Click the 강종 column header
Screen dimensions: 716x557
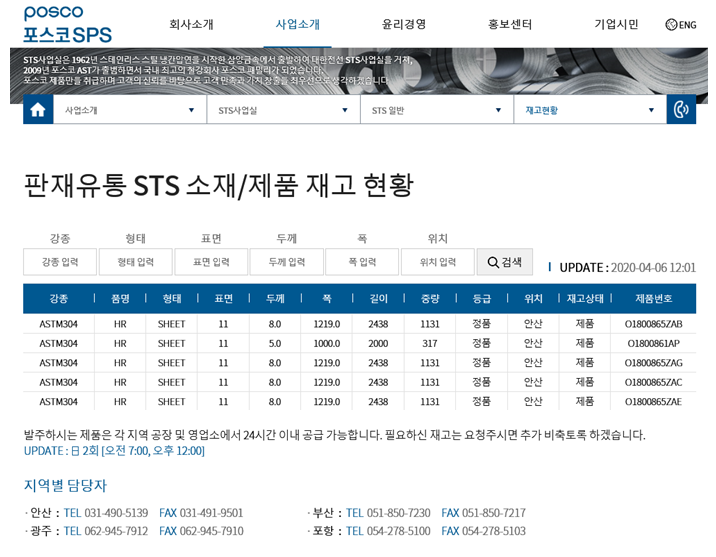(58, 299)
